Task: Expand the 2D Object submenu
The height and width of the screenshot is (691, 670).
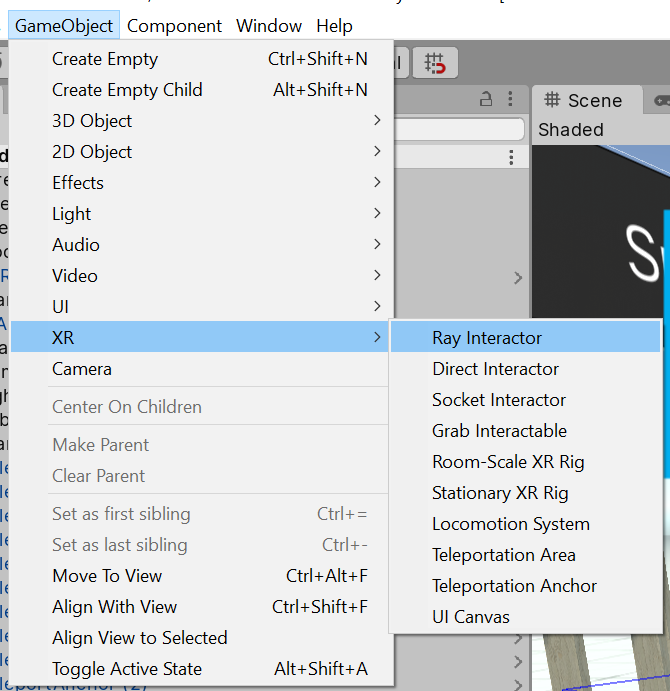Action: click(x=201, y=152)
